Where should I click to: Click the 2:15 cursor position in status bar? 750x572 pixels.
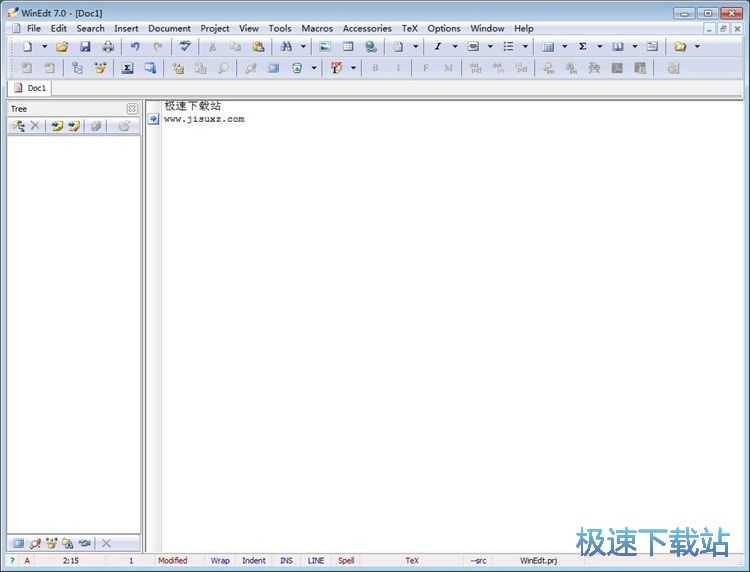click(x=71, y=561)
